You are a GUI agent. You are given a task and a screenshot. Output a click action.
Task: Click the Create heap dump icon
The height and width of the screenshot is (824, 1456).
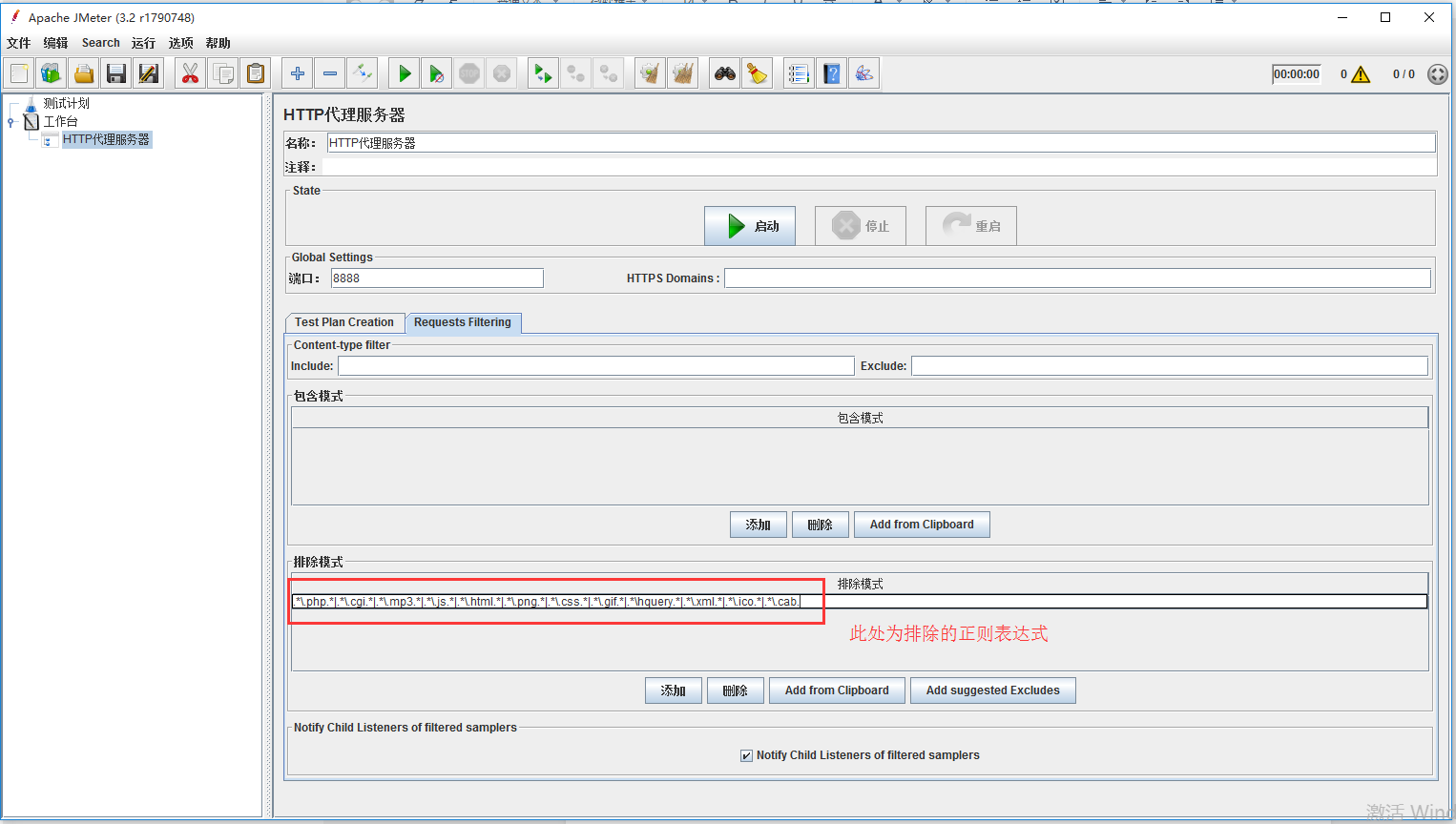(864, 73)
